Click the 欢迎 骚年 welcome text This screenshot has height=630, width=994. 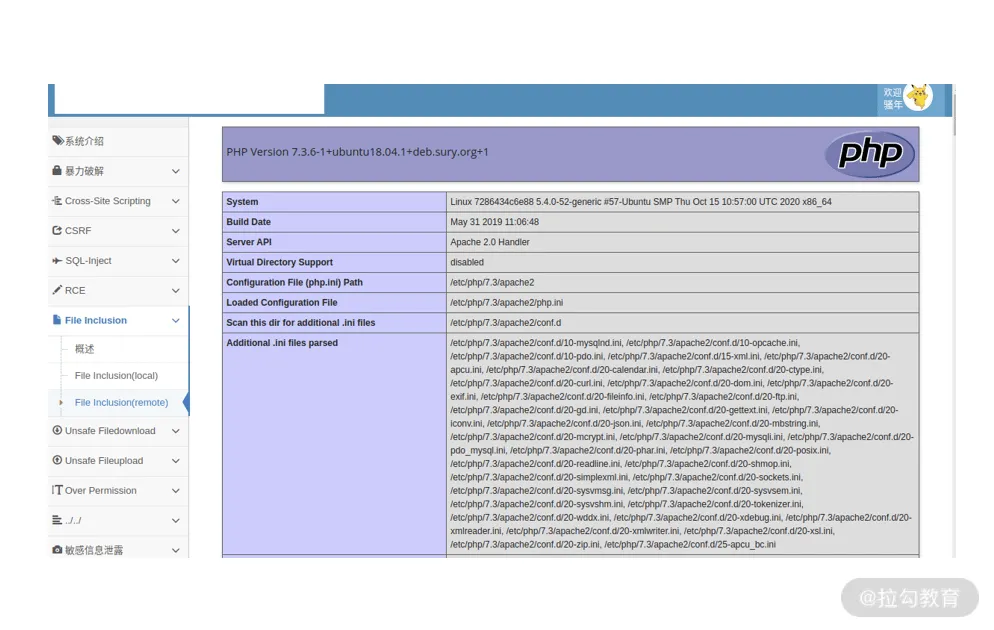pos(893,98)
